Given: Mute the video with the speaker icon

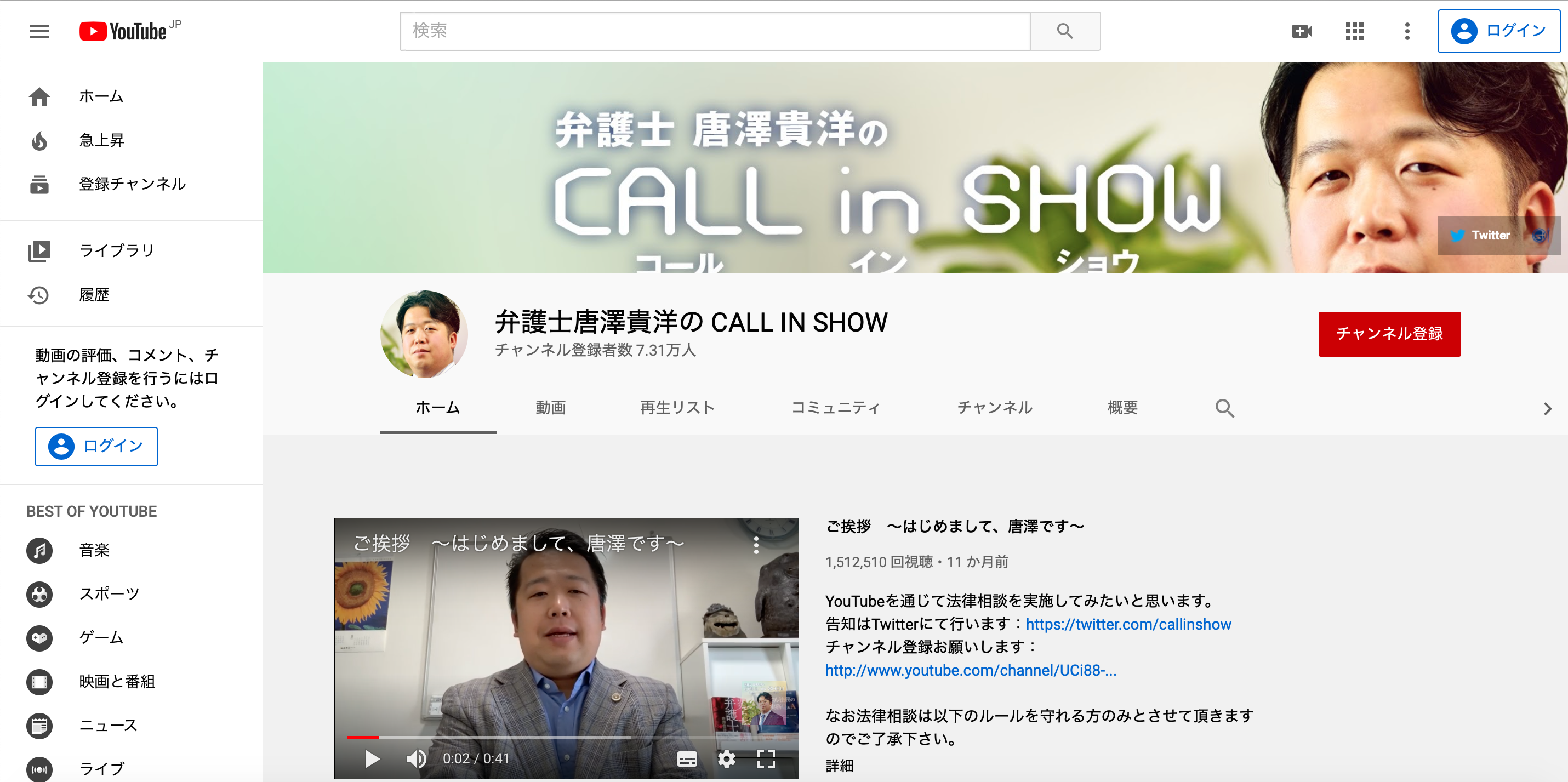Looking at the screenshot, I should click(x=417, y=759).
